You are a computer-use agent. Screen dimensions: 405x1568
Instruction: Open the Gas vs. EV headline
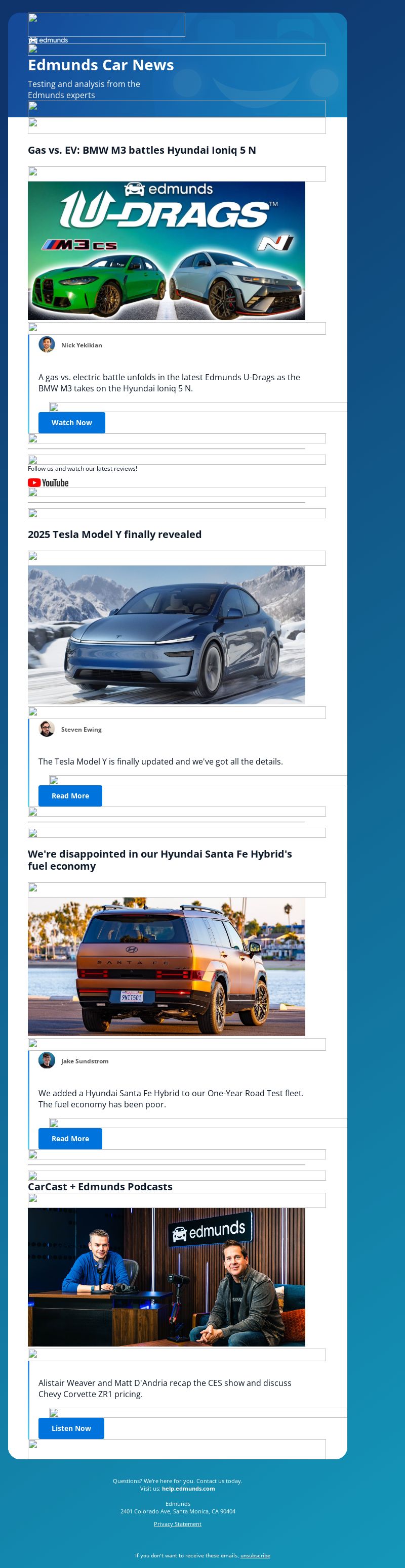click(x=142, y=150)
